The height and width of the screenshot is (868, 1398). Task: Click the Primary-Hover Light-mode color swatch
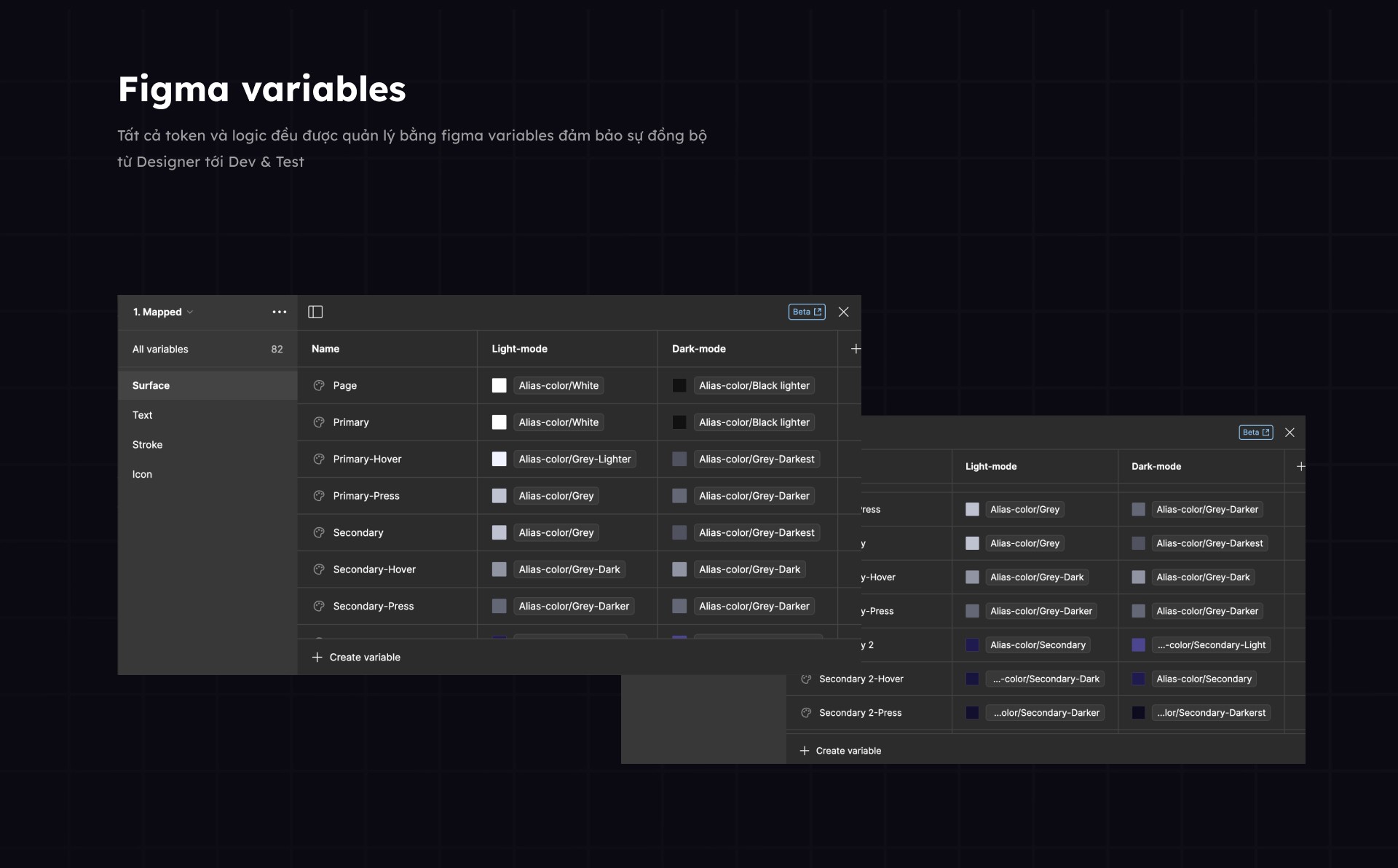499,459
